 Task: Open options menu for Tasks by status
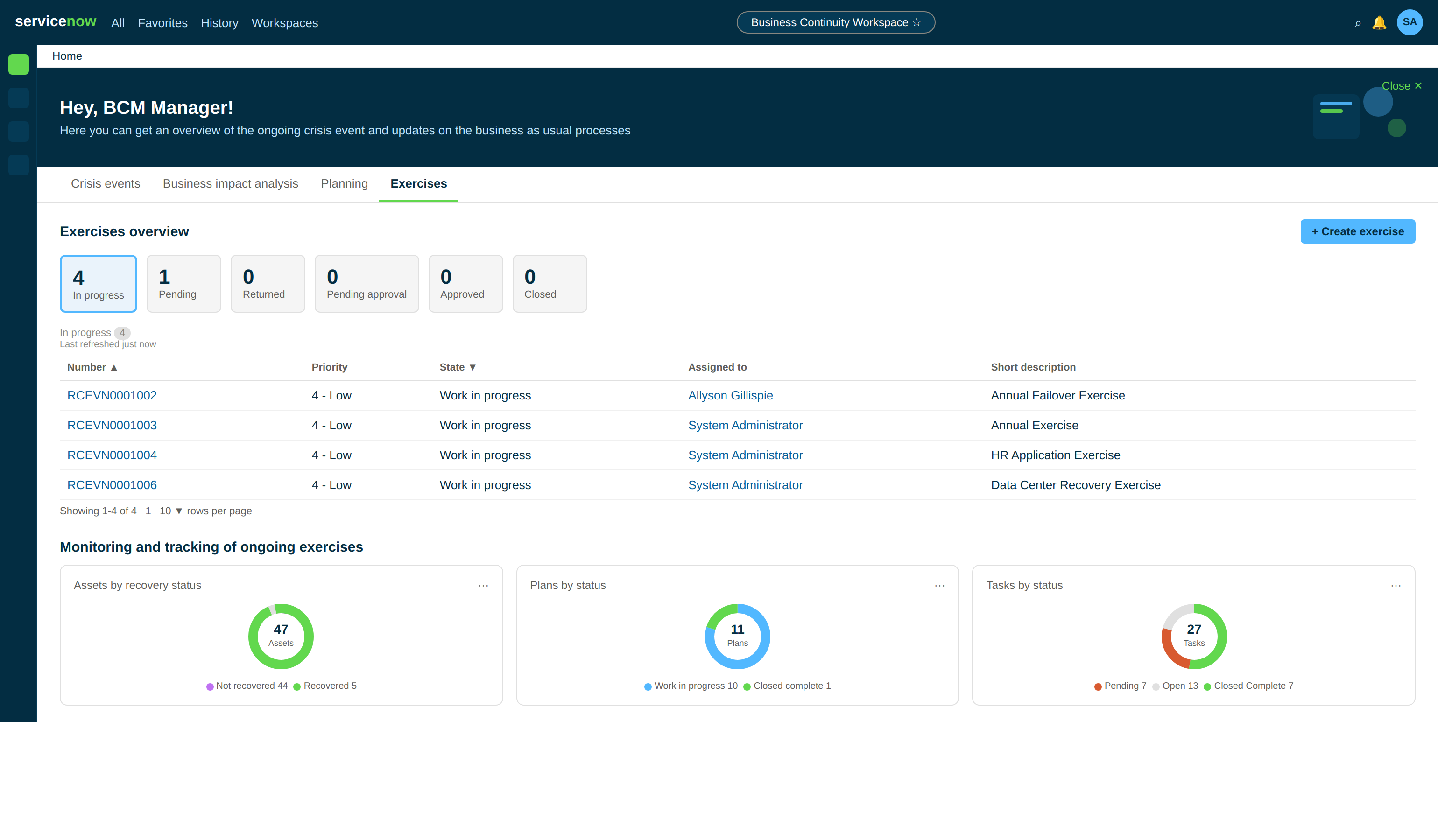pos(1396,586)
